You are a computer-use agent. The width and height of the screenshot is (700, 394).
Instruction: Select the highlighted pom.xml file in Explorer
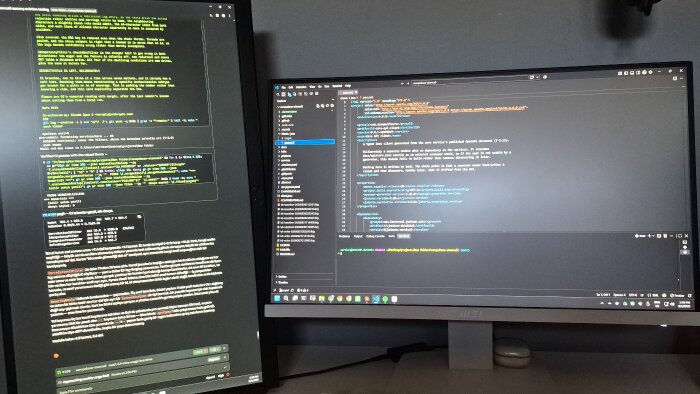[x=305, y=142]
